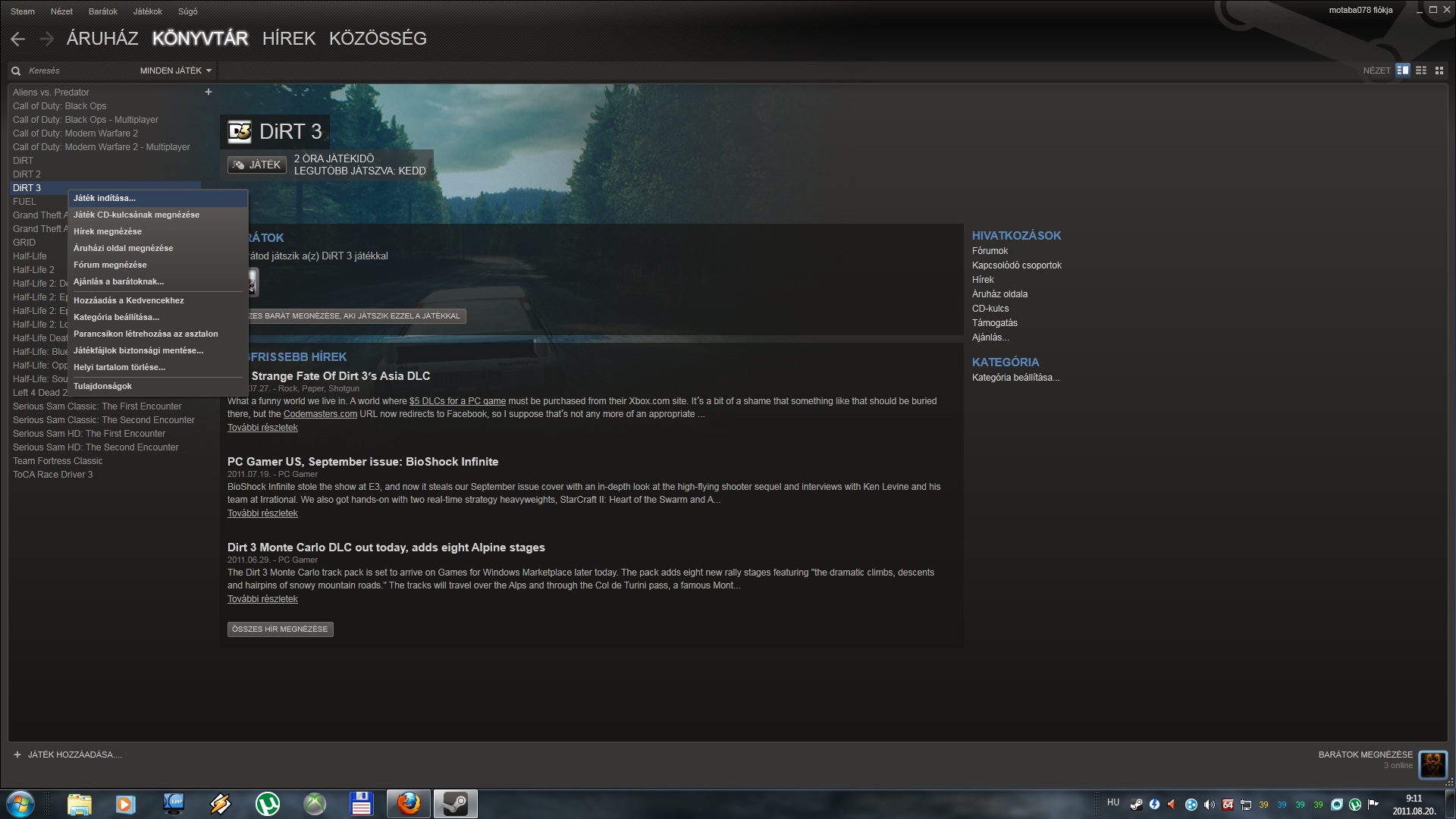
Task: Click BARÁTOK MEGNÉZÉSE friends text
Action: pos(1366,755)
